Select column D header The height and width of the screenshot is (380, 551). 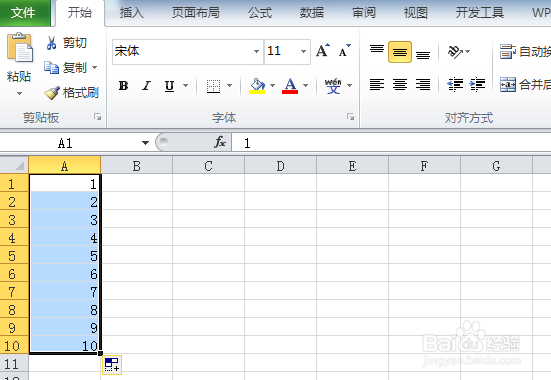[x=280, y=166]
